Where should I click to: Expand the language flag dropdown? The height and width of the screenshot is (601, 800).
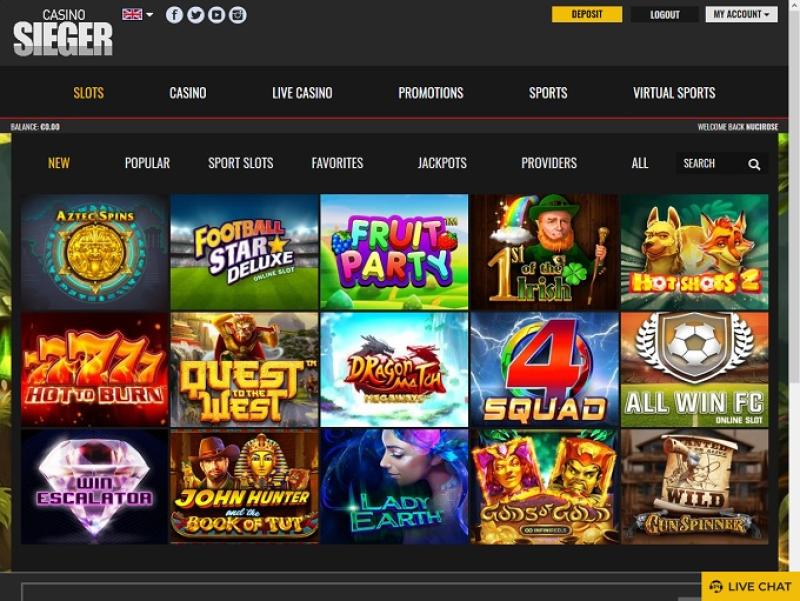point(137,14)
